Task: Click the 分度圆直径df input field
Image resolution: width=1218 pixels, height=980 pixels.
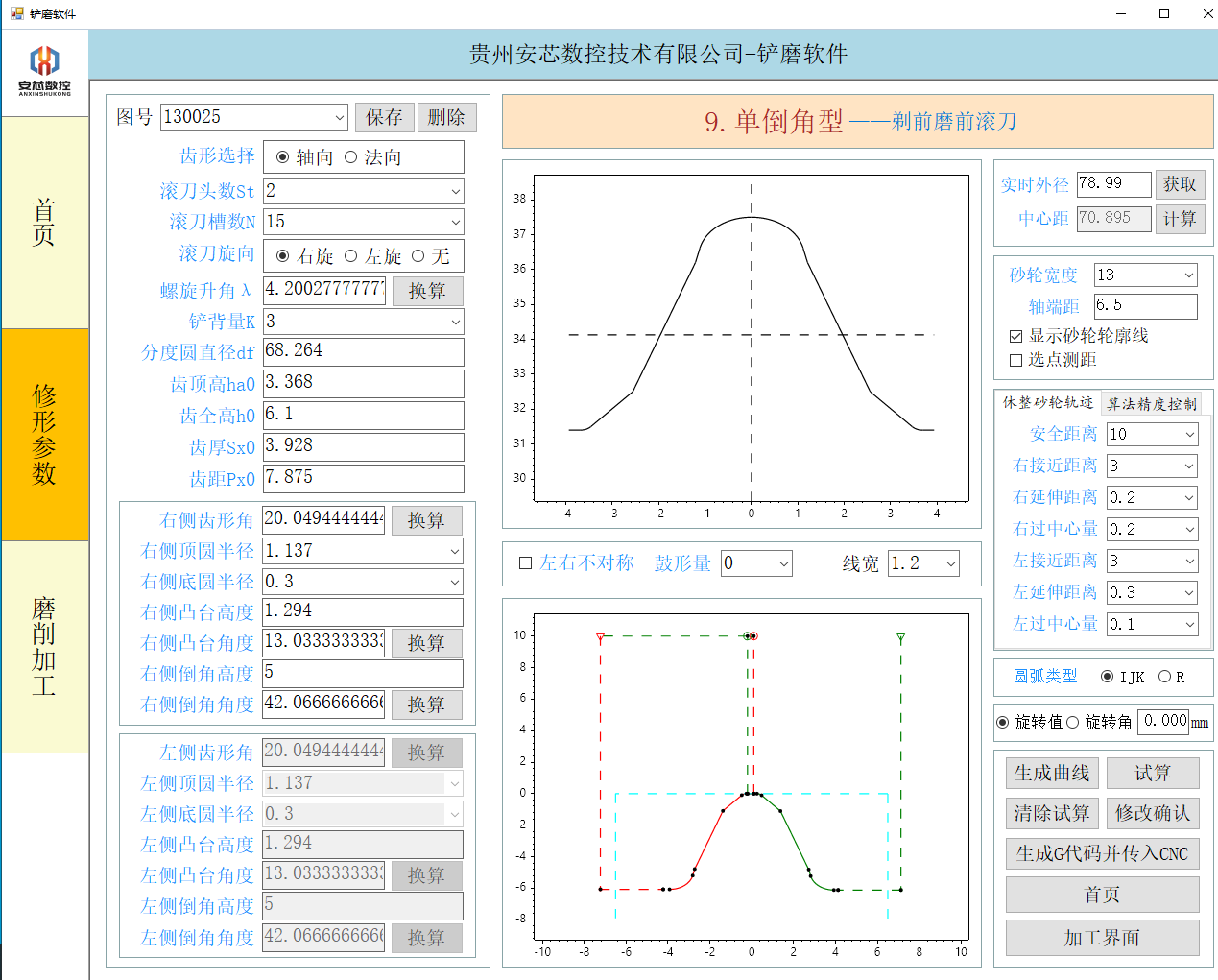Action: pyautogui.click(x=363, y=351)
